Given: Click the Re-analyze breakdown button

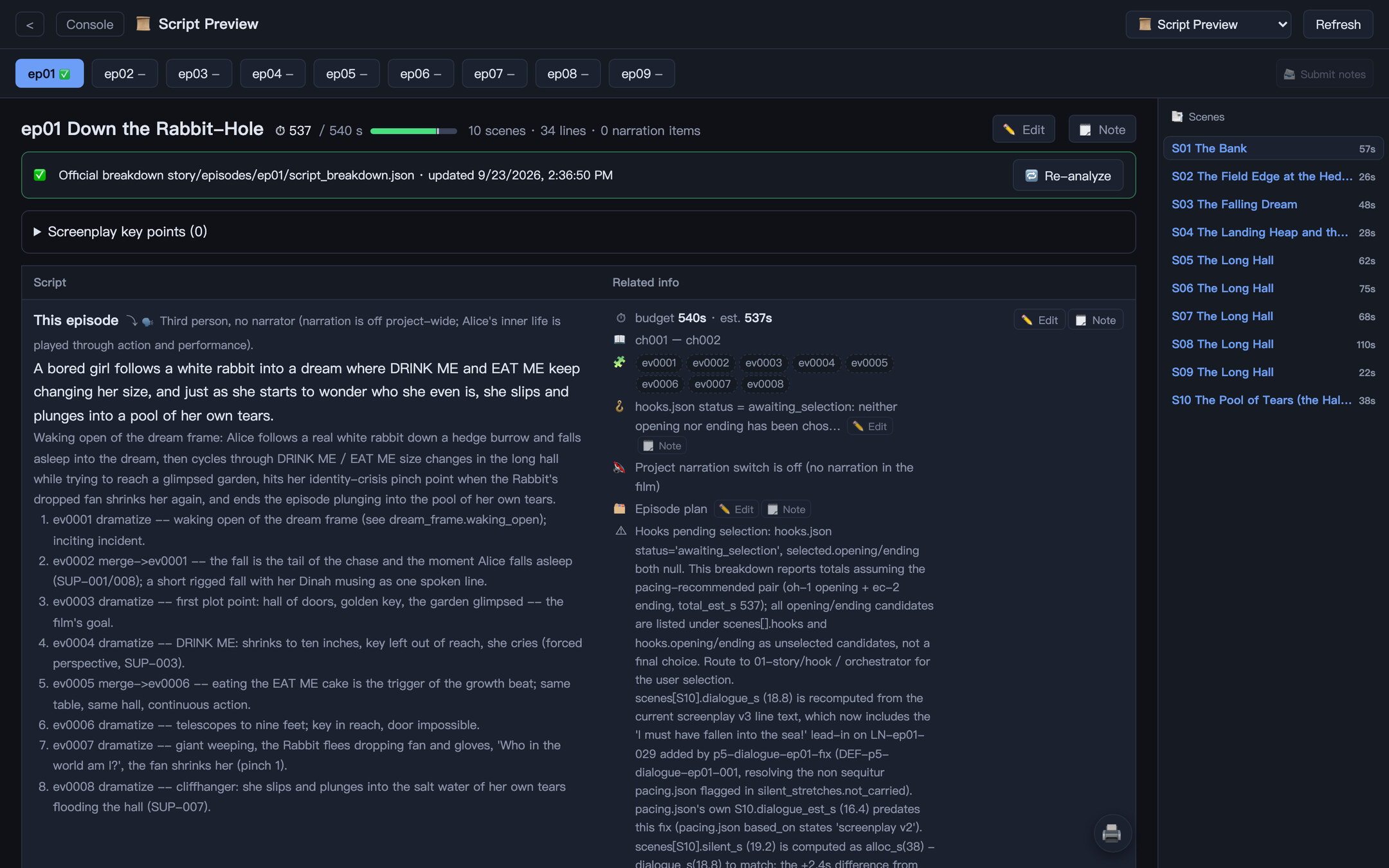Looking at the screenshot, I should click(x=1068, y=176).
